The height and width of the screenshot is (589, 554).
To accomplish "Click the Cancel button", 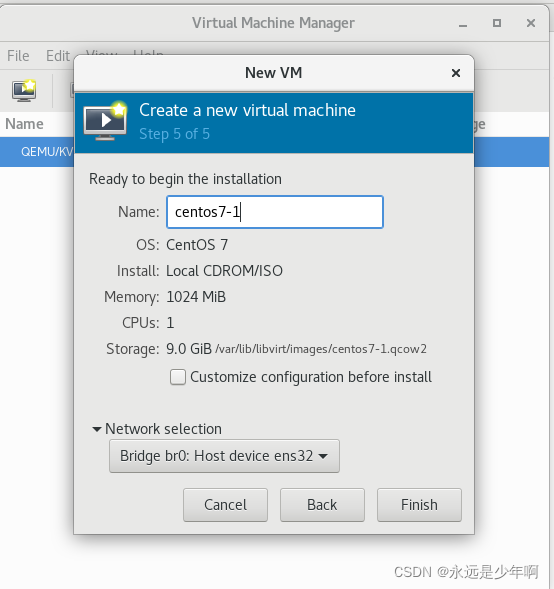I will tap(225, 505).
